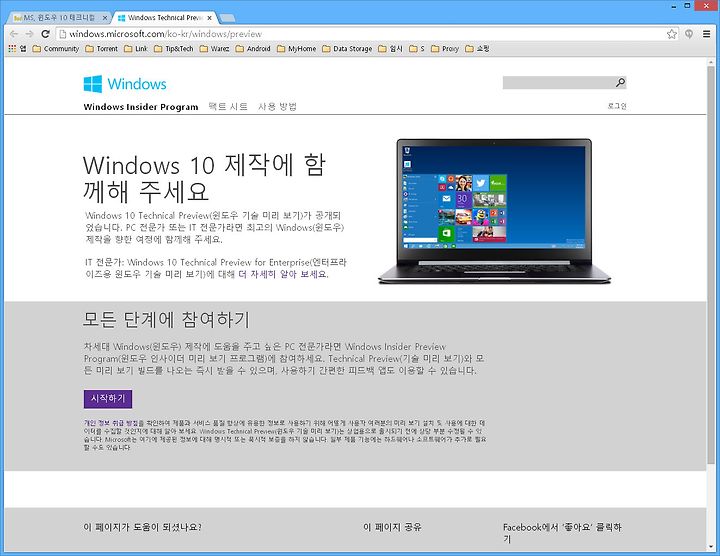Click the '이 페이지가 도움이 되셨나요?' text

coord(143,527)
